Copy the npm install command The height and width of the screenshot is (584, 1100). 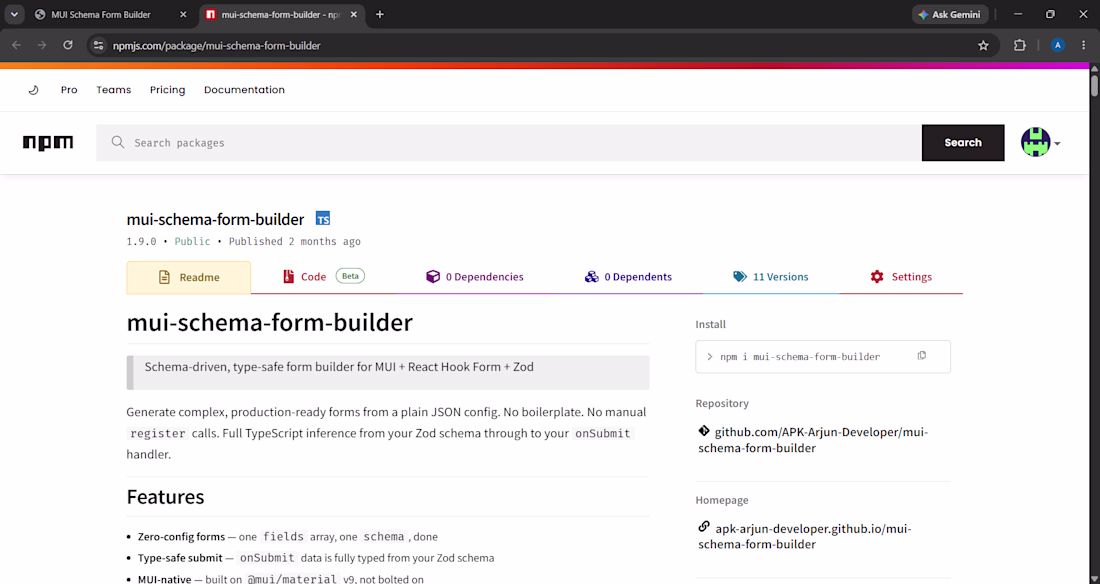[922, 356]
